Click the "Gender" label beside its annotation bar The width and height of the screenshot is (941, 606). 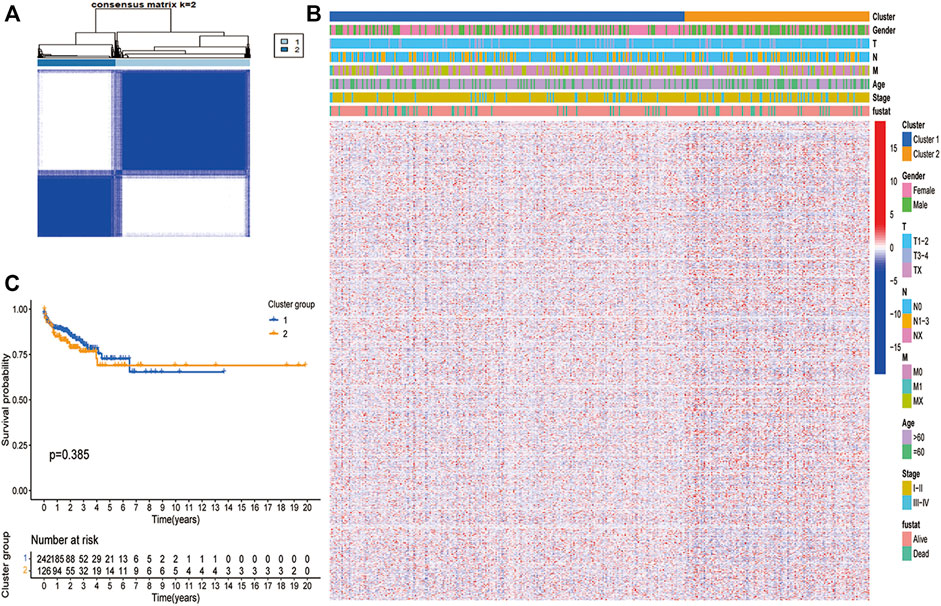point(884,30)
